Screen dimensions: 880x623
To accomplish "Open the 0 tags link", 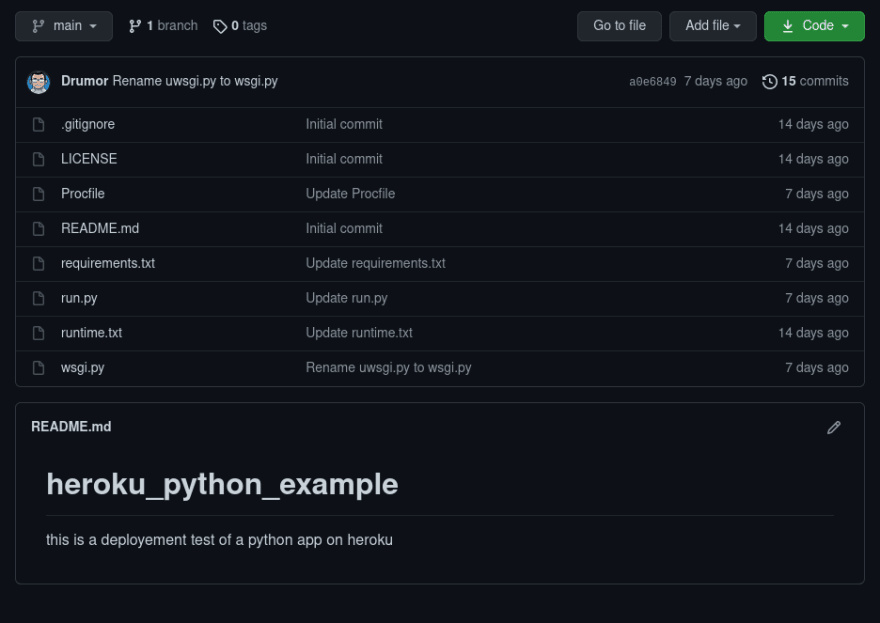I will pyautogui.click(x=240, y=26).
